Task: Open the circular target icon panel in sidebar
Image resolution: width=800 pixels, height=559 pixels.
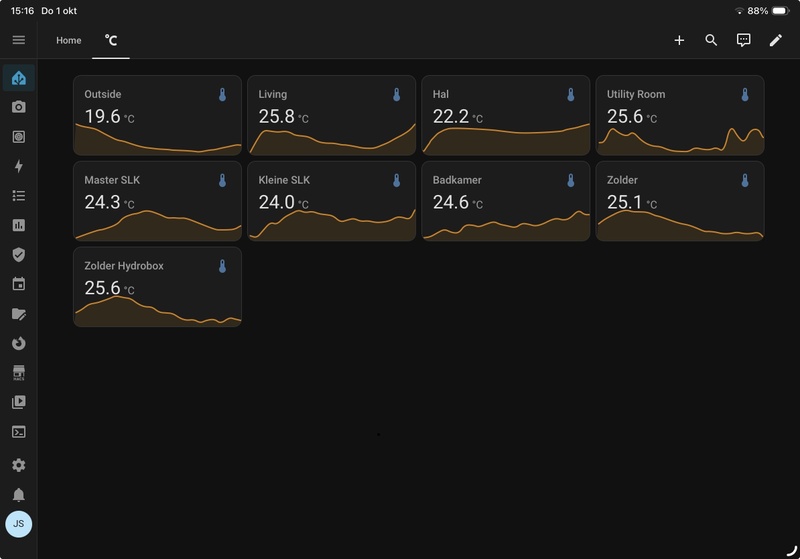Action: click(x=19, y=137)
